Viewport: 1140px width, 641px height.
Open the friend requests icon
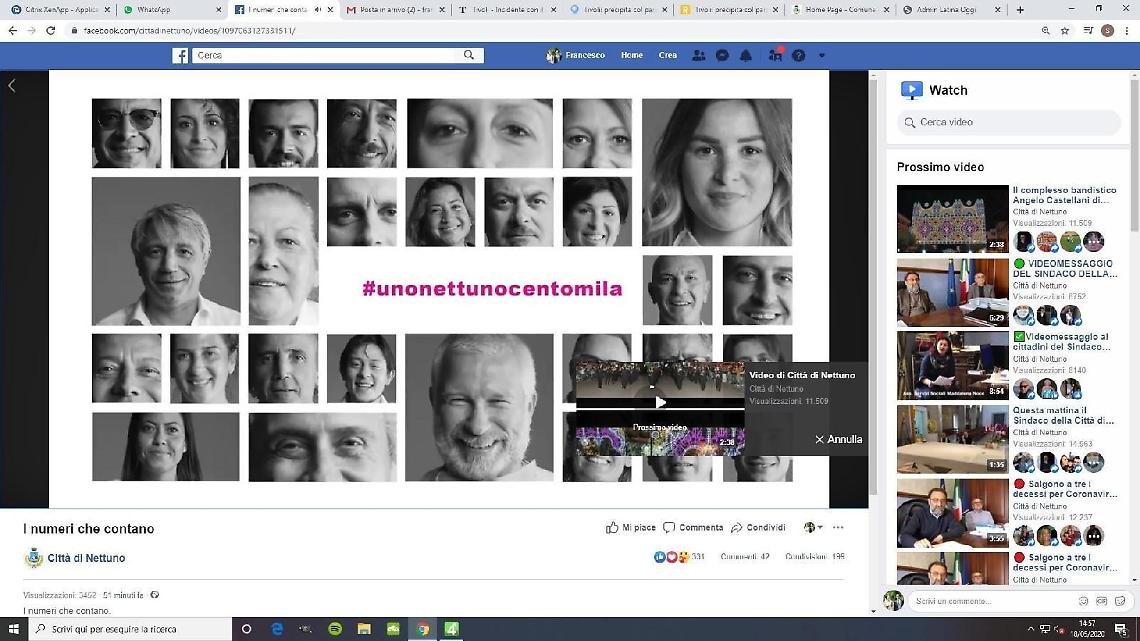(698, 56)
